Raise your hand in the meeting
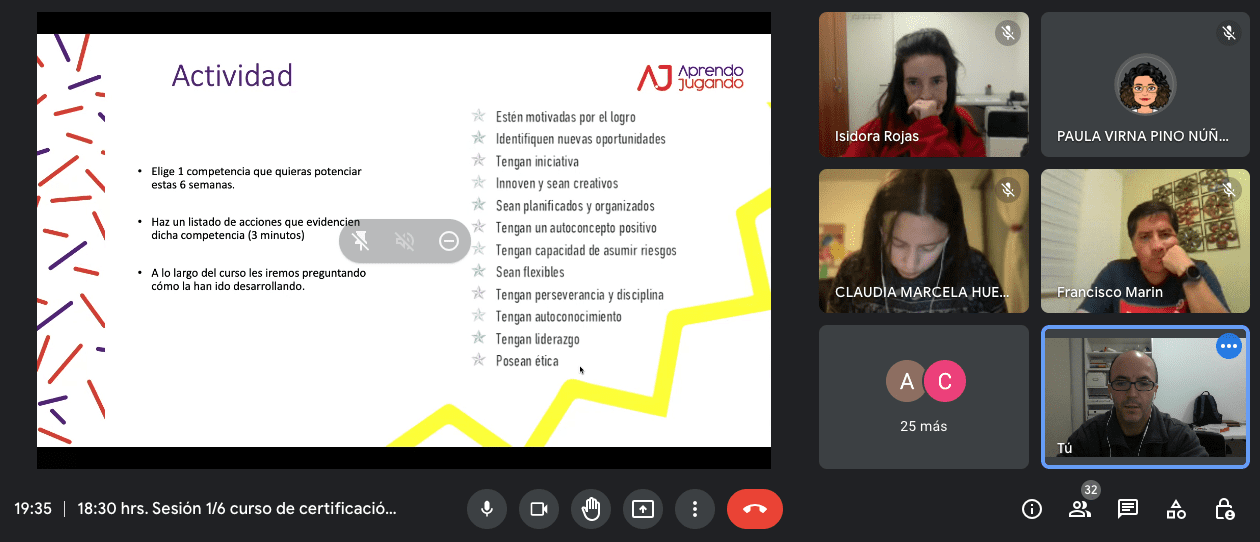The height and width of the screenshot is (542, 1260). click(x=591, y=509)
